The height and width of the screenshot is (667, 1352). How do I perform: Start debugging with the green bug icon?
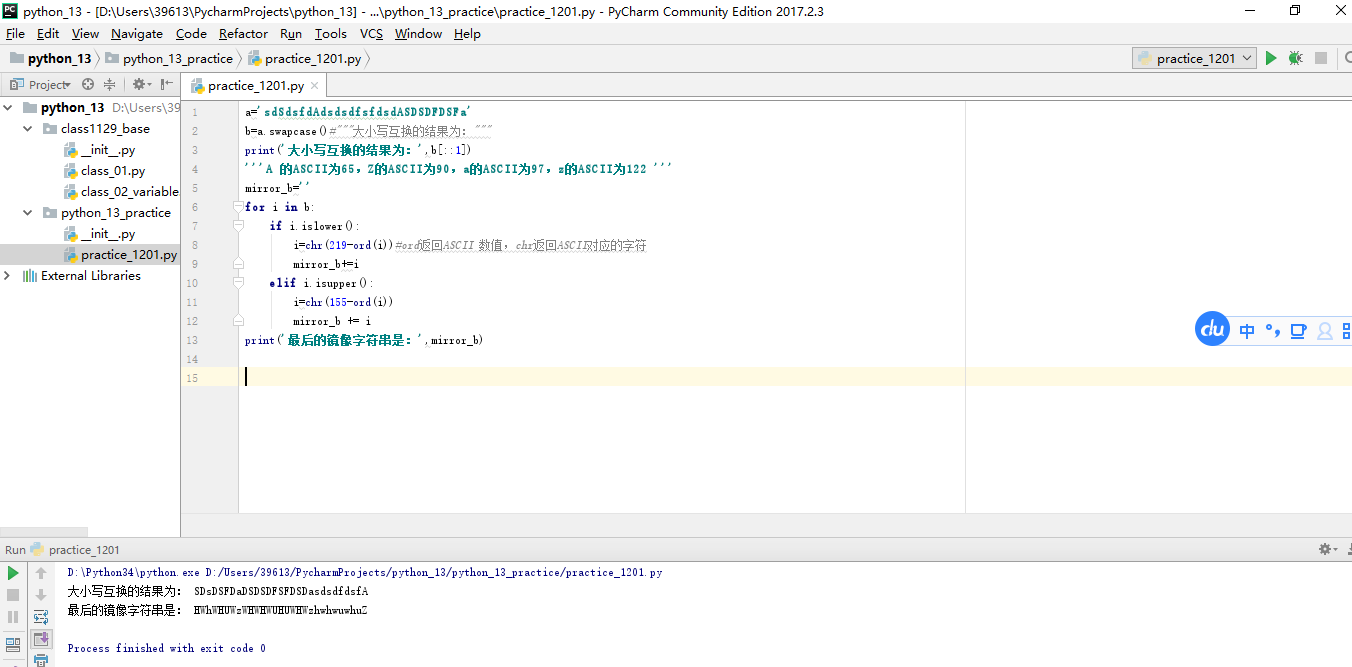click(1295, 59)
